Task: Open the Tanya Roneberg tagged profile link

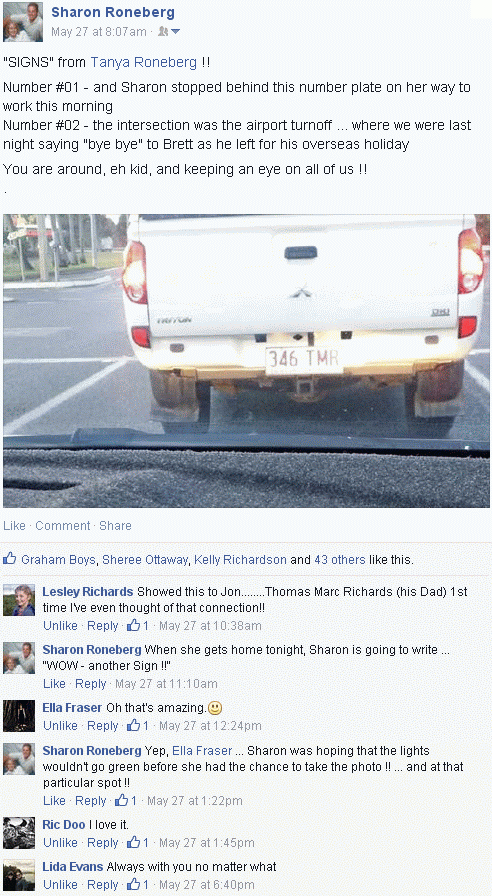Action: click(144, 63)
